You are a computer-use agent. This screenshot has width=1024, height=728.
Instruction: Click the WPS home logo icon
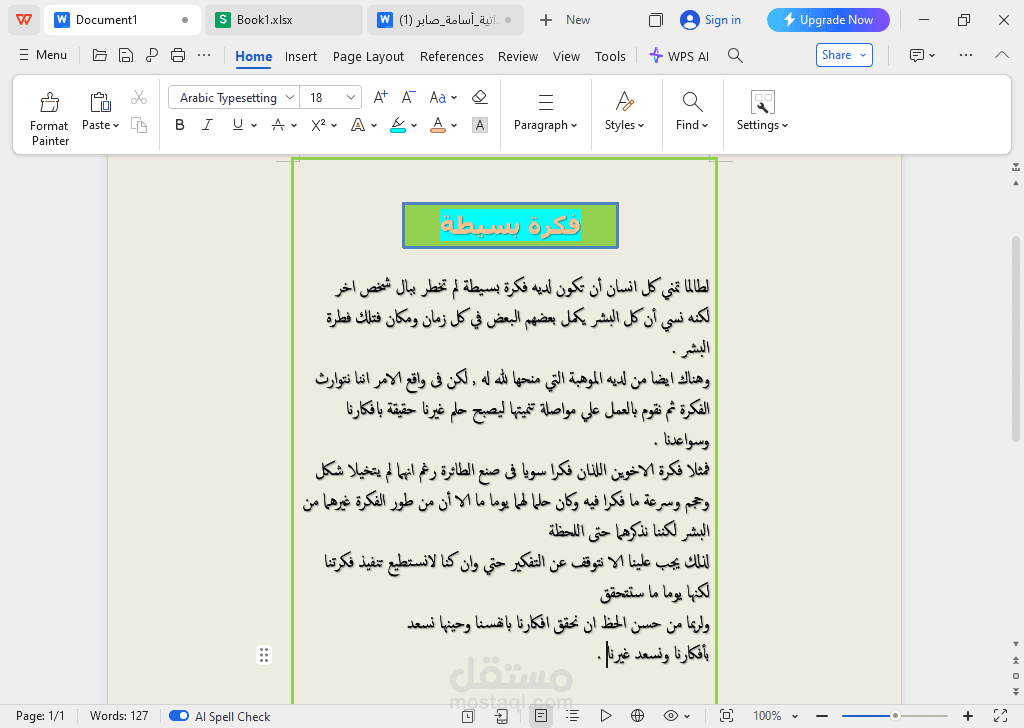[x=24, y=20]
